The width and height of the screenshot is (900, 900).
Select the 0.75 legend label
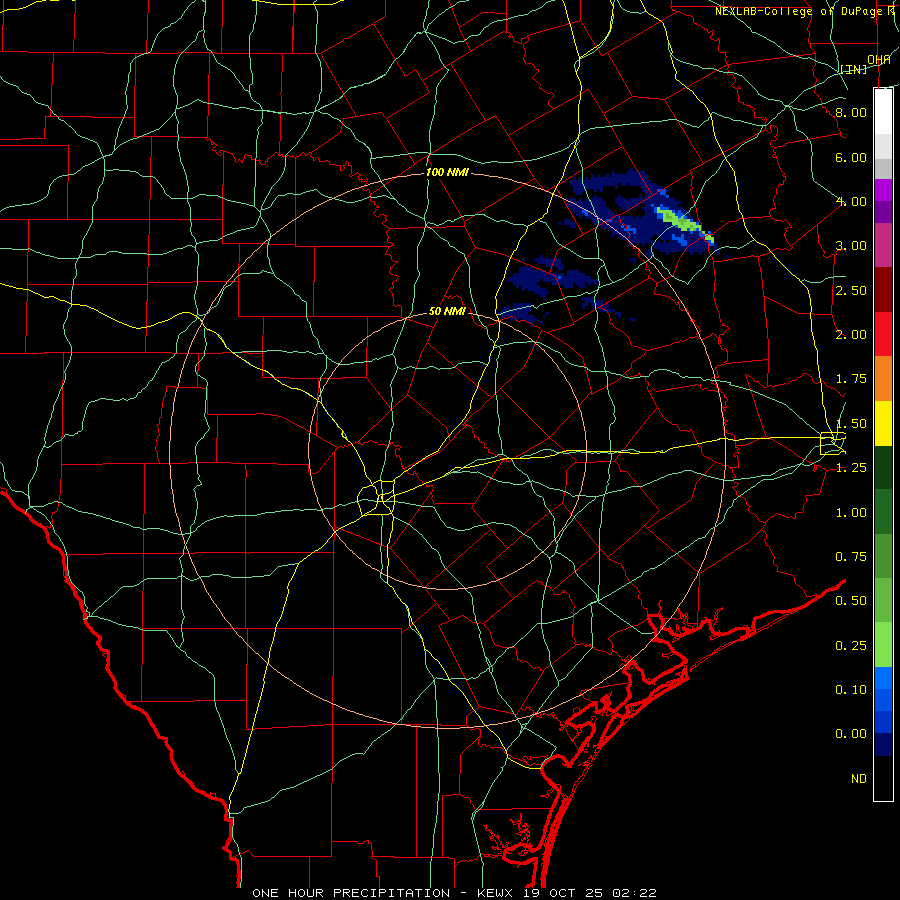(x=851, y=557)
